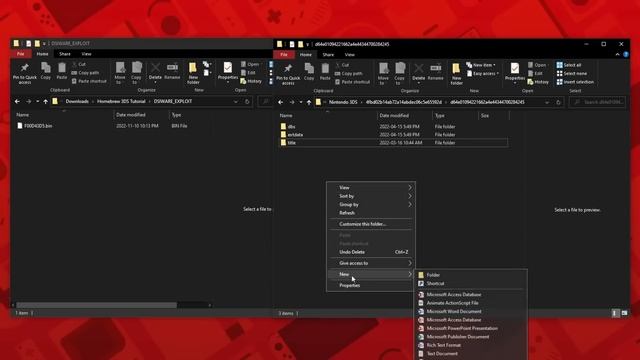640x360 pixels.
Task: Click History in right window ribbon
Action: [538, 82]
